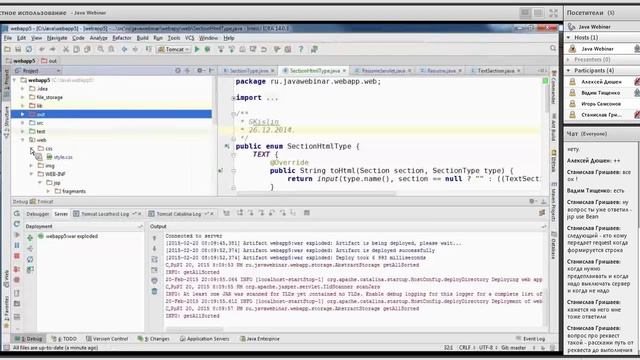Click the Help question mark icon
Image resolution: width=640 pixels, height=360 pixels.
coord(301,49)
